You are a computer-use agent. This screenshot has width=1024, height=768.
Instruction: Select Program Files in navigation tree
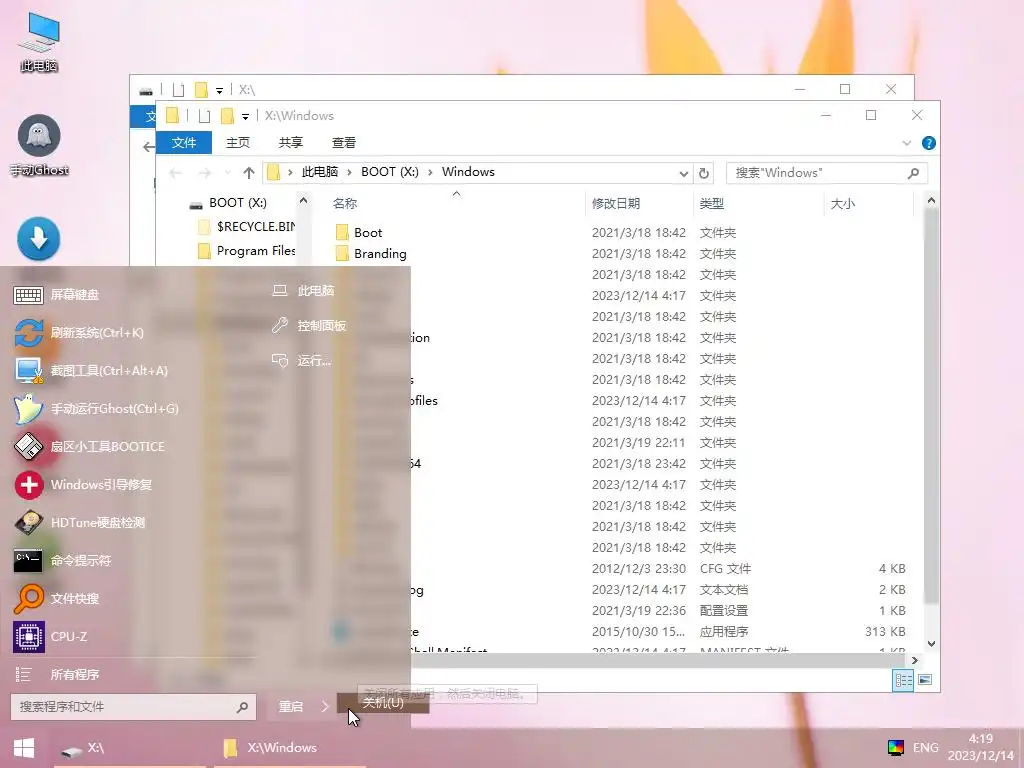(x=246, y=251)
